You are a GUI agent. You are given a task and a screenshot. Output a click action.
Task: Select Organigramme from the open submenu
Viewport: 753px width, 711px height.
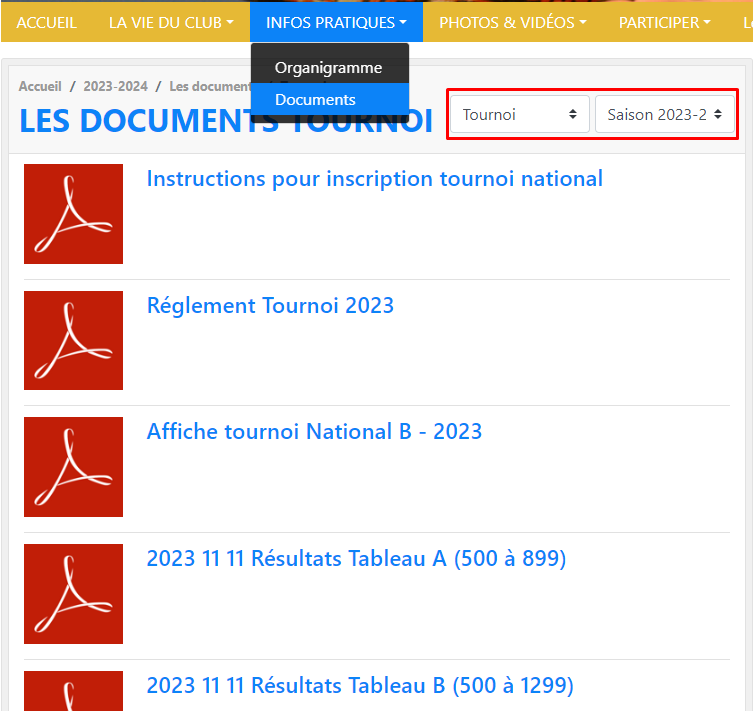pyautogui.click(x=328, y=68)
